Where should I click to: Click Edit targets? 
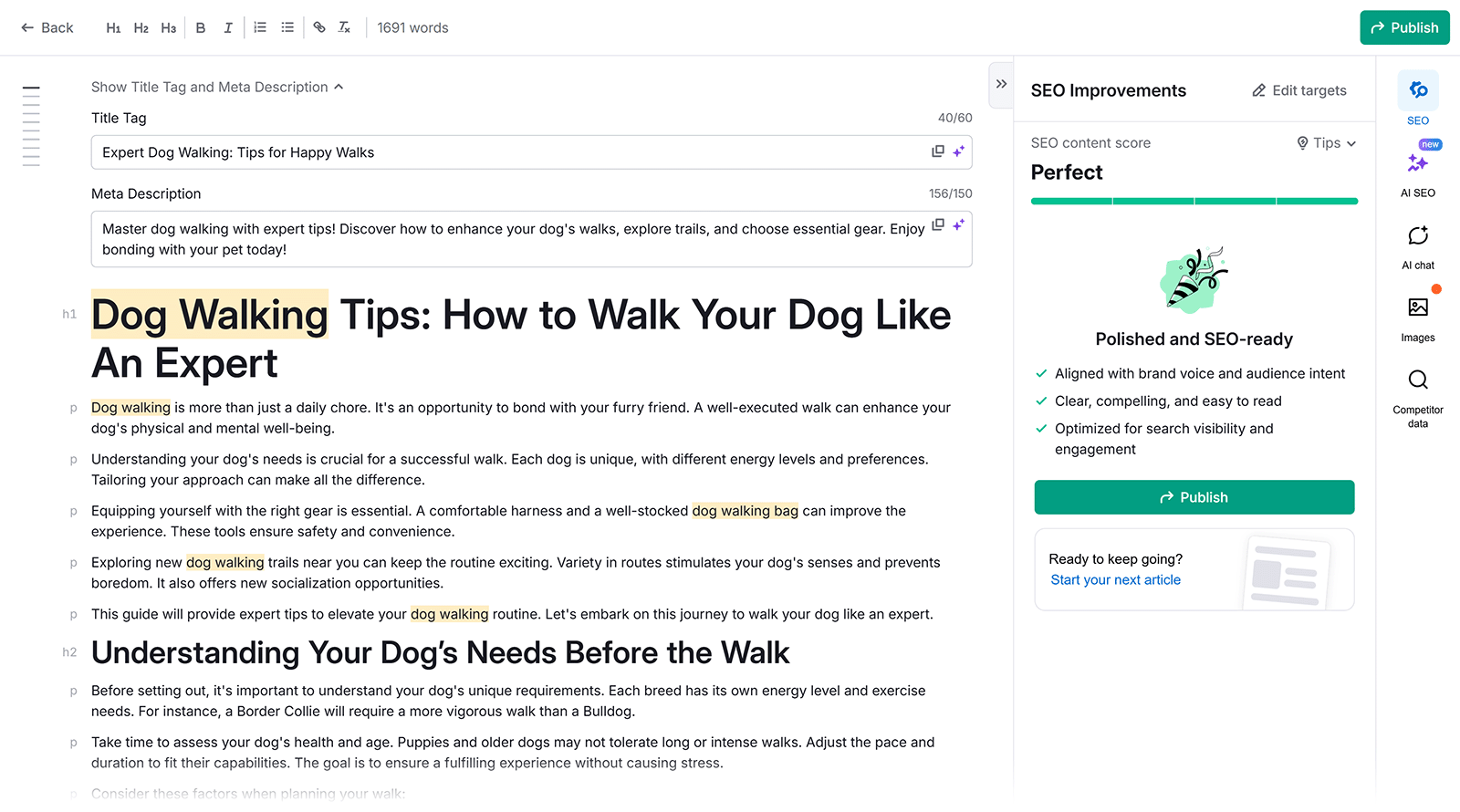[1298, 90]
